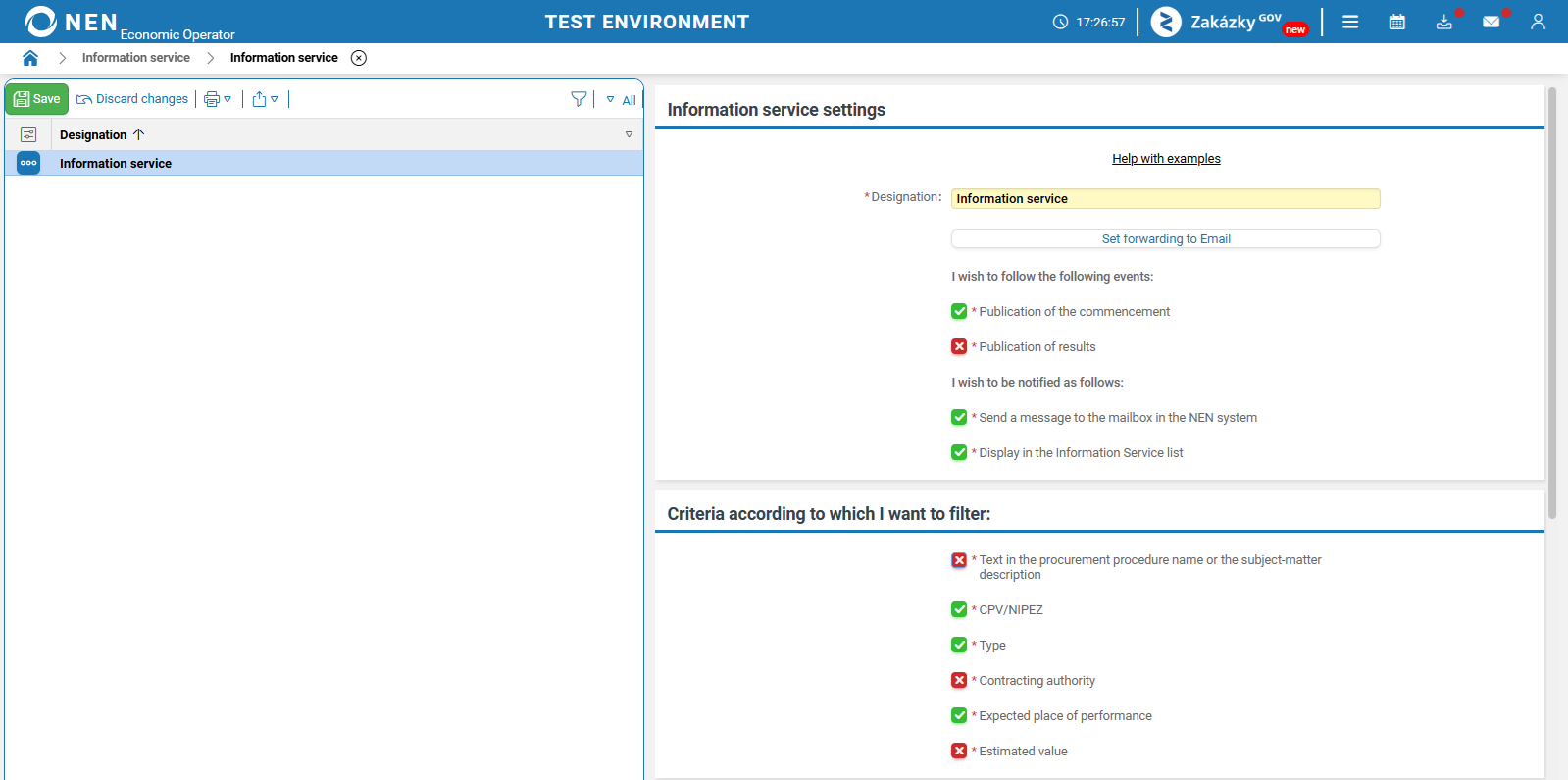The width and height of the screenshot is (1568, 780).
Task: Open the mailbox envelope icon
Action: coord(1492,22)
